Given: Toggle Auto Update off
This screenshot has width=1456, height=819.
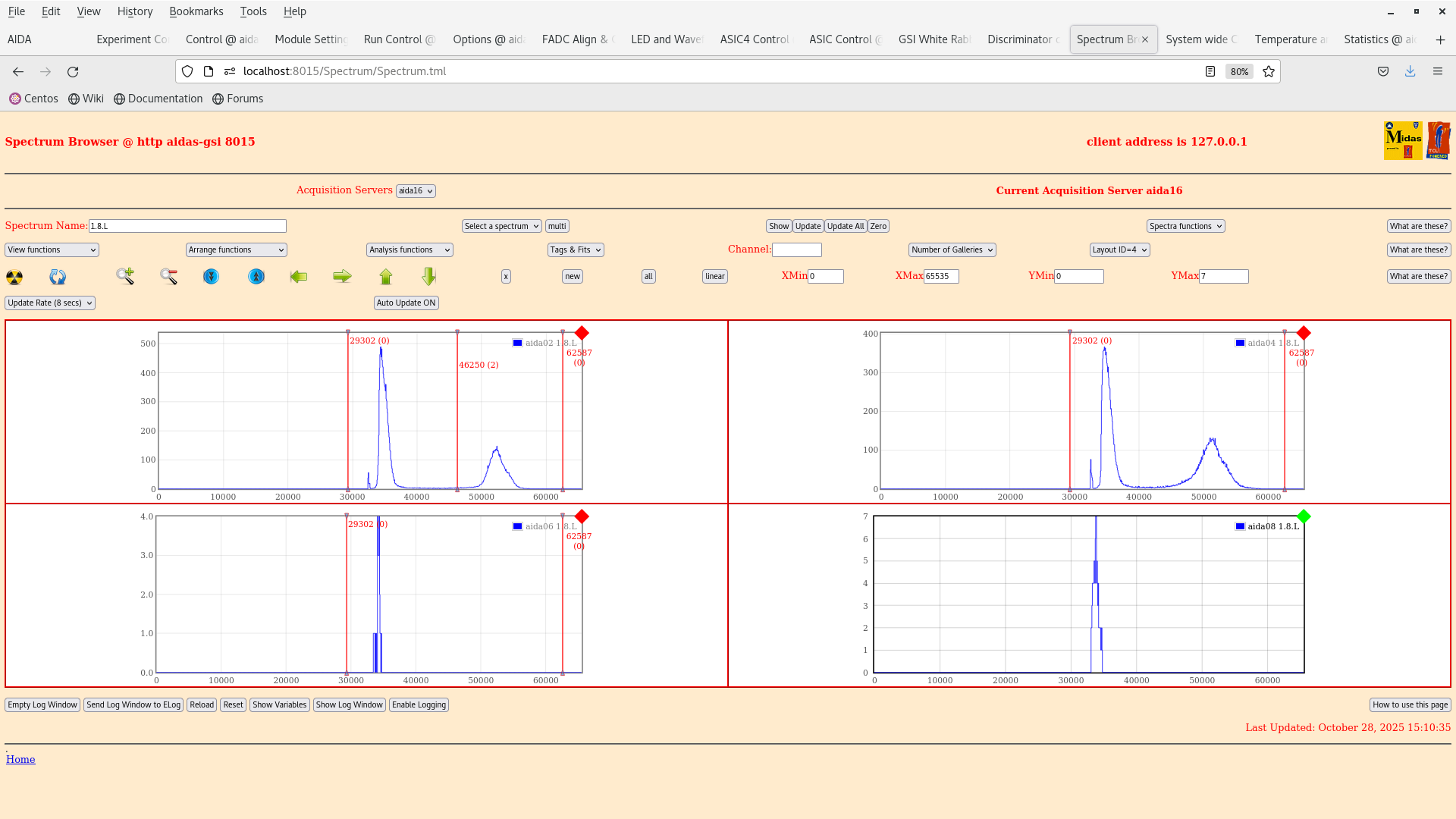Looking at the screenshot, I should pyautogui.click(x=406, y=303).
